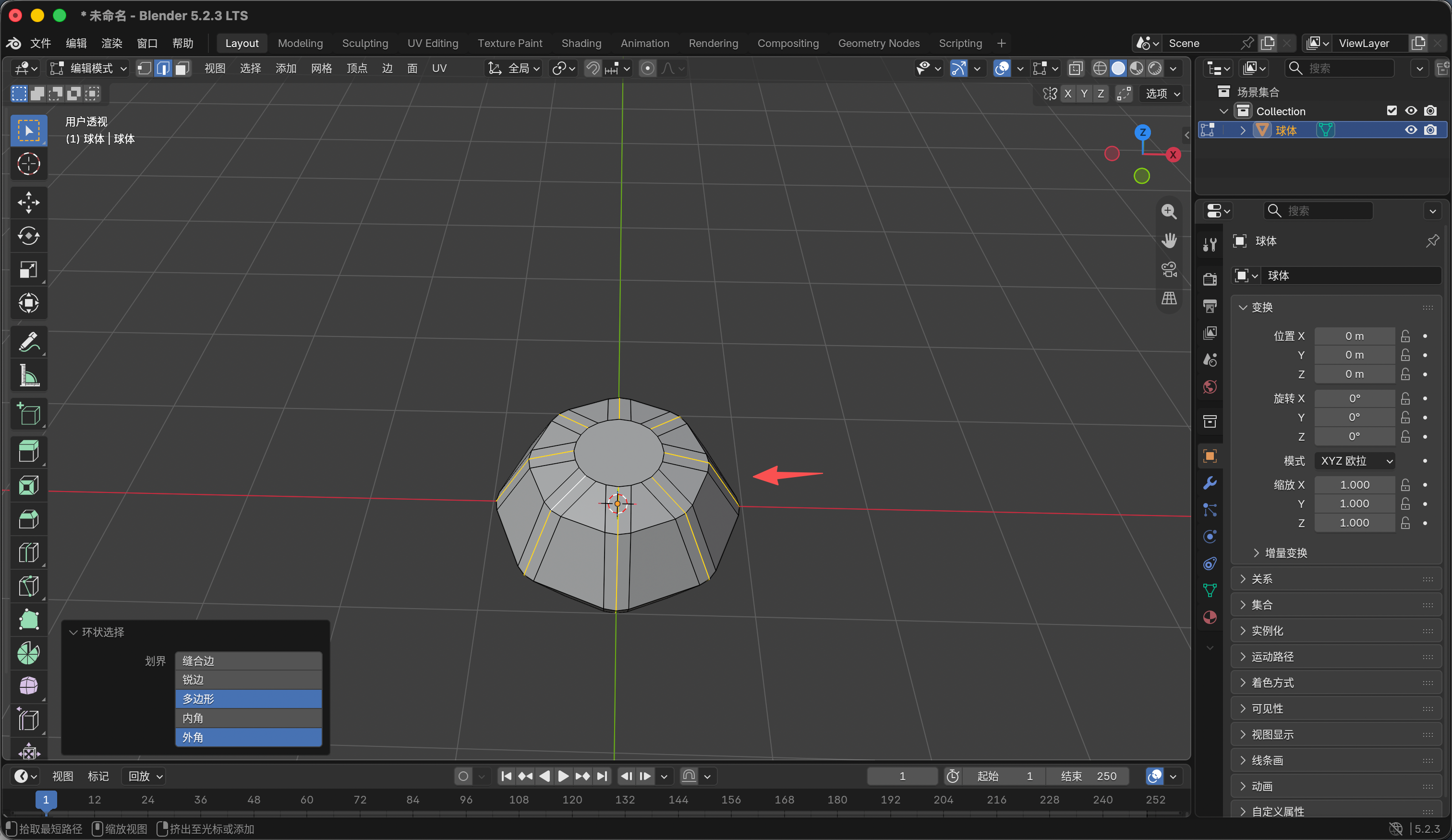
Task: Open the 编辑模式 mode dropdown
Action: (x=88, y=69)
